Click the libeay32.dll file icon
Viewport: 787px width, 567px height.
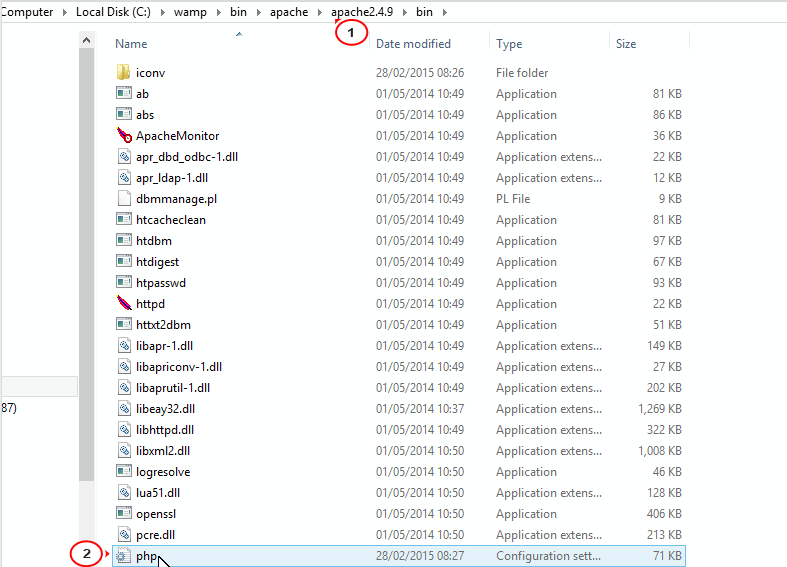124,409
